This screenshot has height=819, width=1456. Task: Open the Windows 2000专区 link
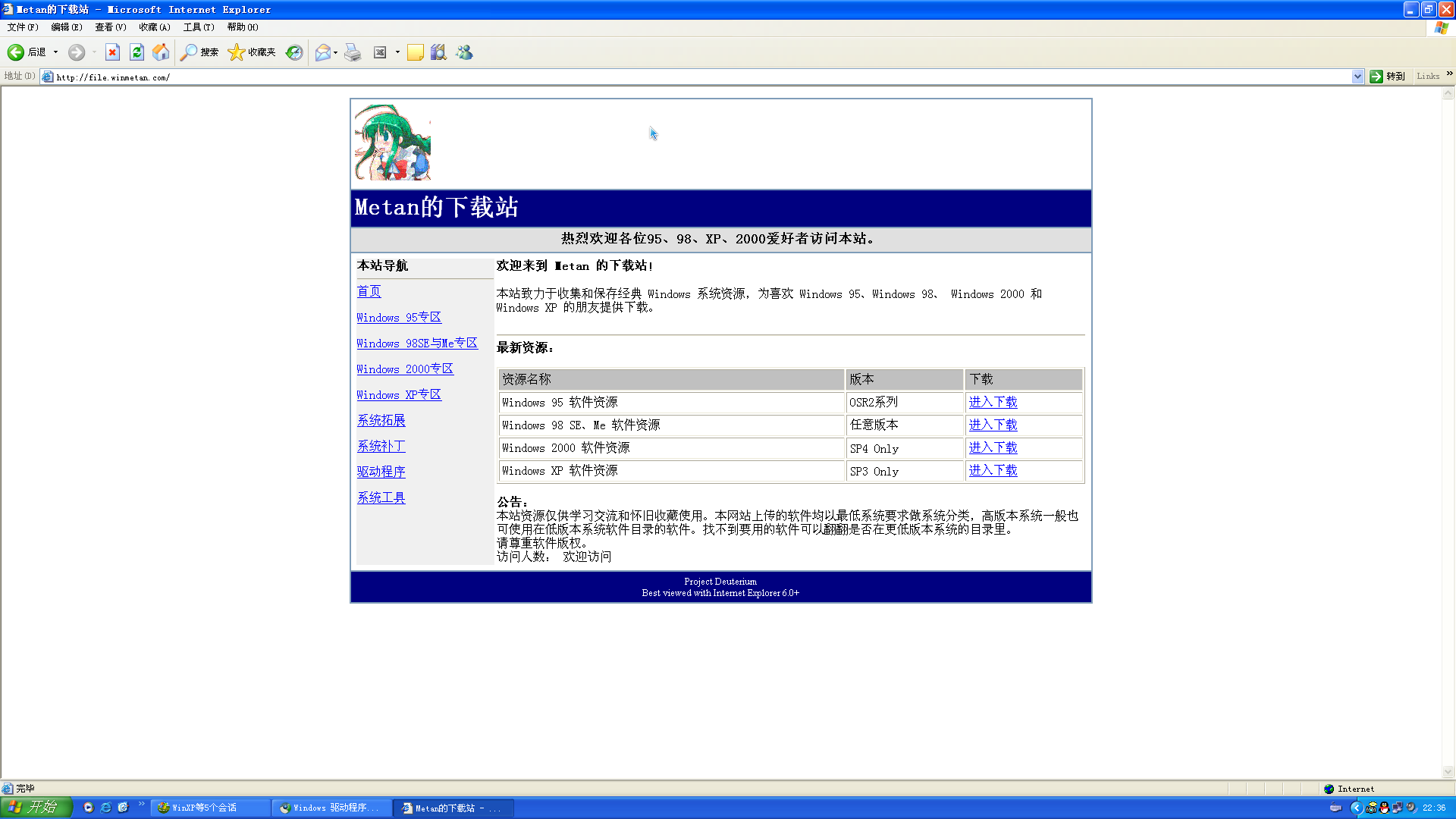405,369
